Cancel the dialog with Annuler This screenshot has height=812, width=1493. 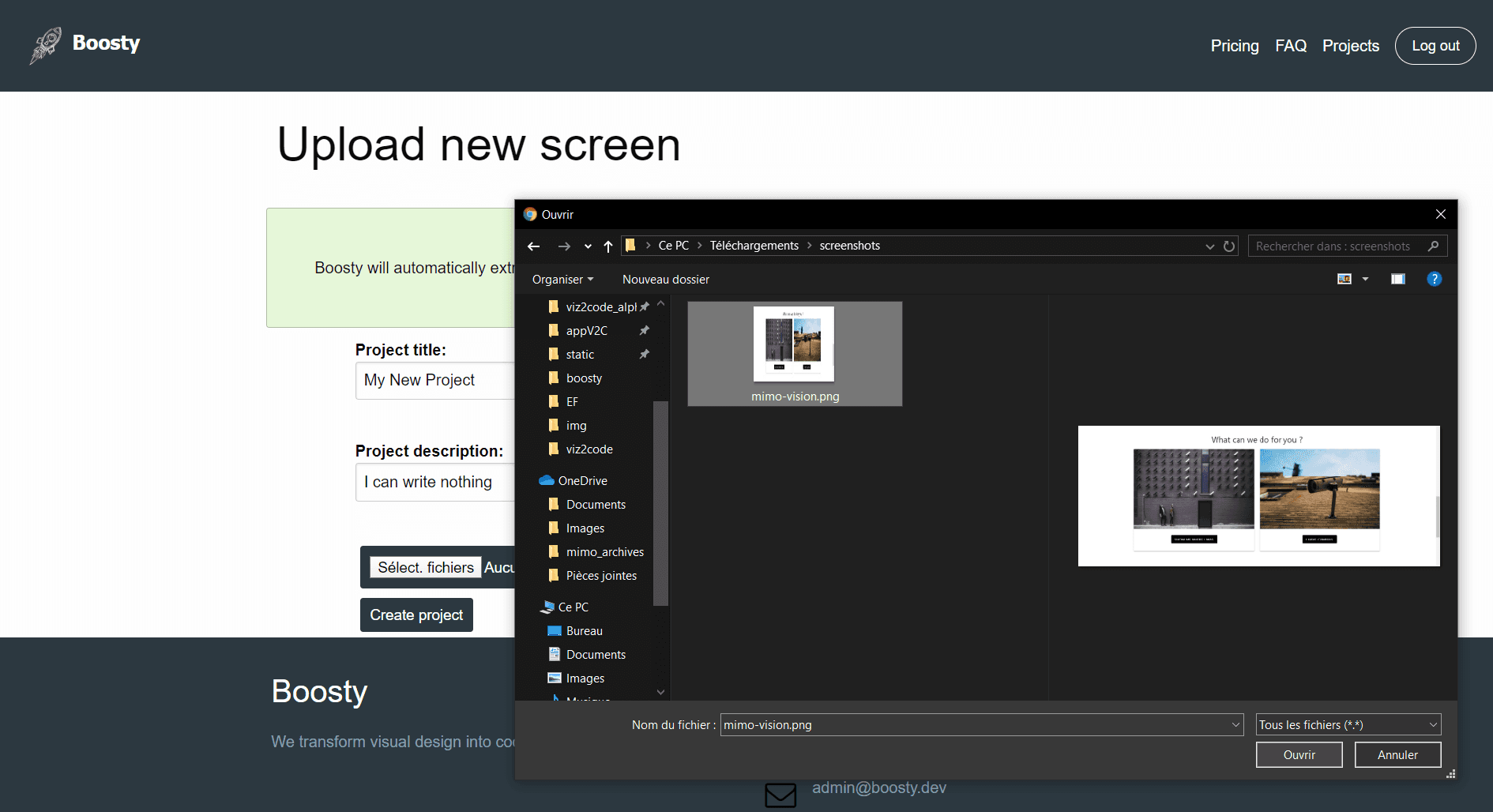pyautogui.click(x=1397, y=755)
